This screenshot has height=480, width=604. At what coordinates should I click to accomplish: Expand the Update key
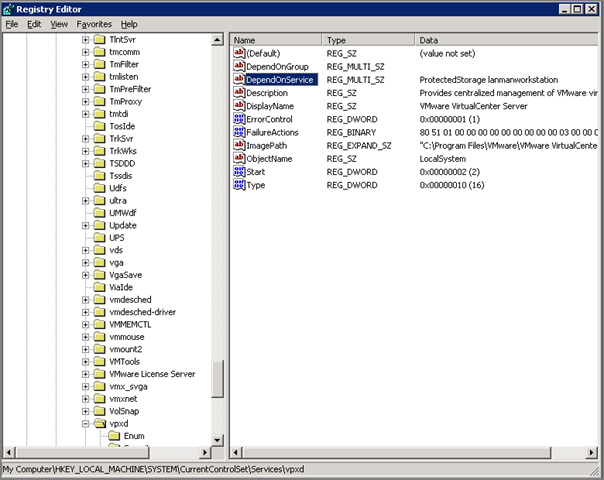[86, 225]
